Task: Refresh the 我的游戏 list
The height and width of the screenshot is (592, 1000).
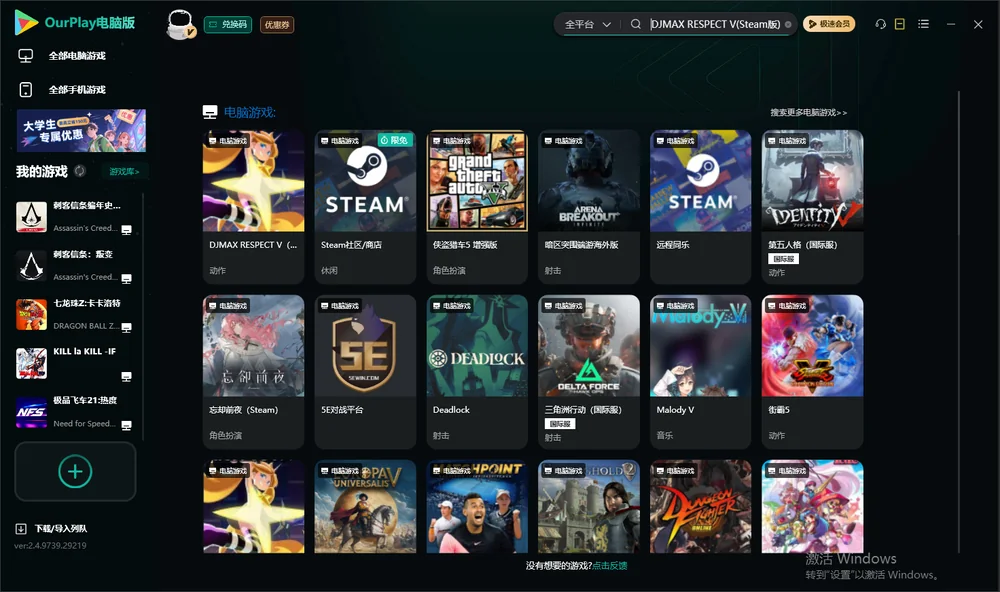Action: click(x=80, y=171)
